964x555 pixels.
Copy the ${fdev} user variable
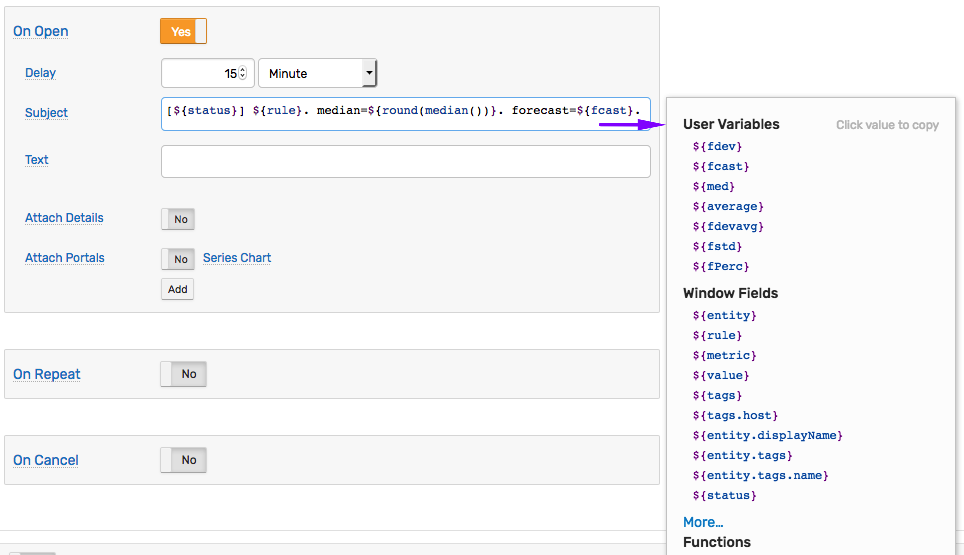click(717, 146)
